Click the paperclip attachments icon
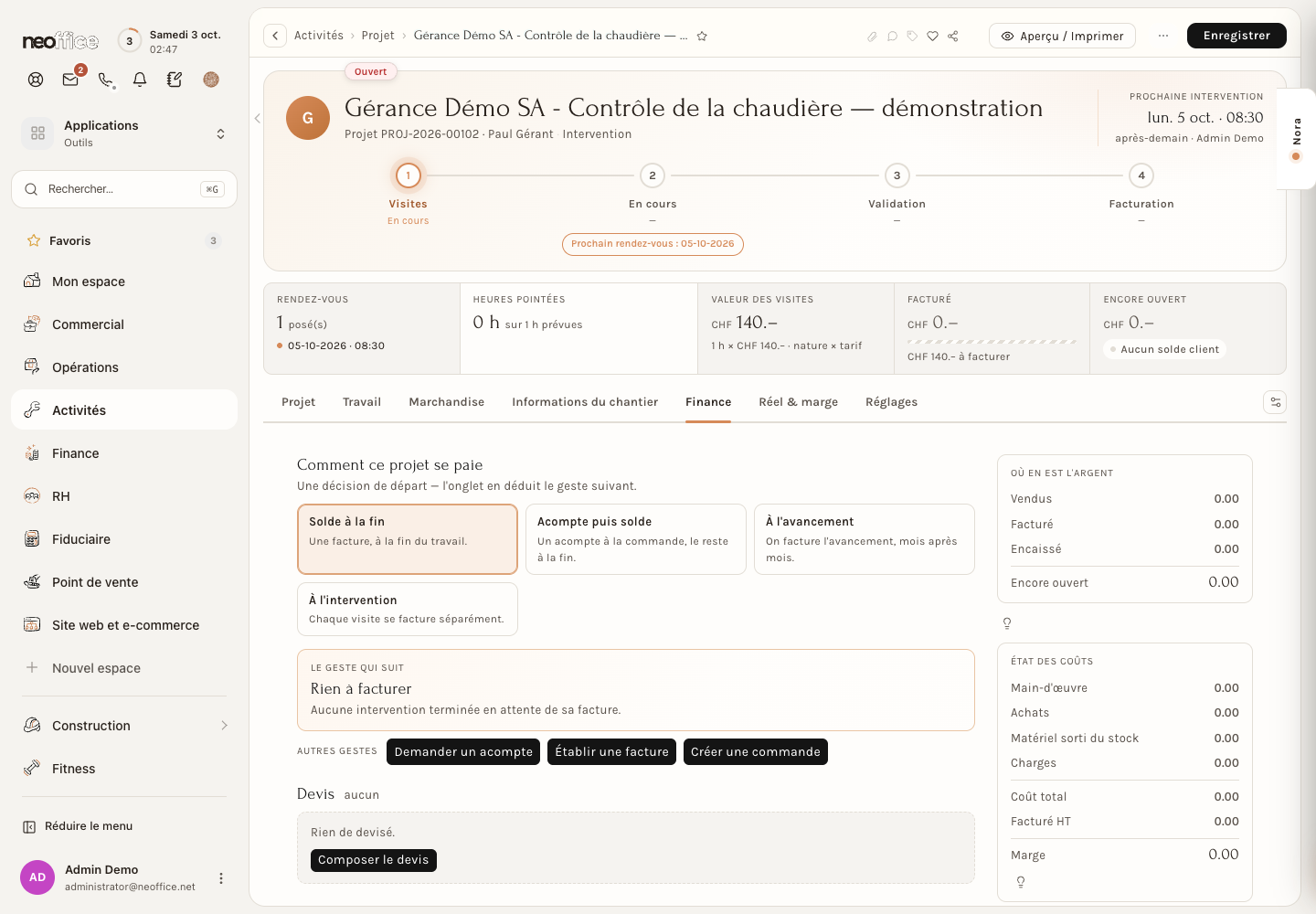 click(x=872, y=37)
